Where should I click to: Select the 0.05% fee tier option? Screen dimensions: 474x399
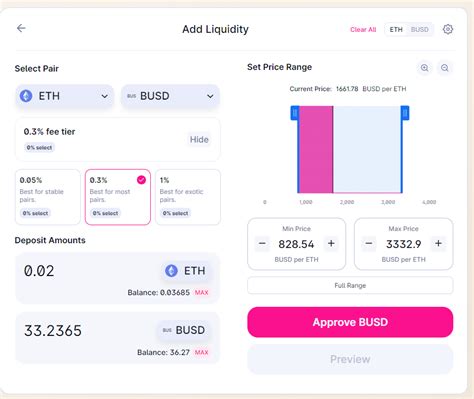[x=48, y=197]
